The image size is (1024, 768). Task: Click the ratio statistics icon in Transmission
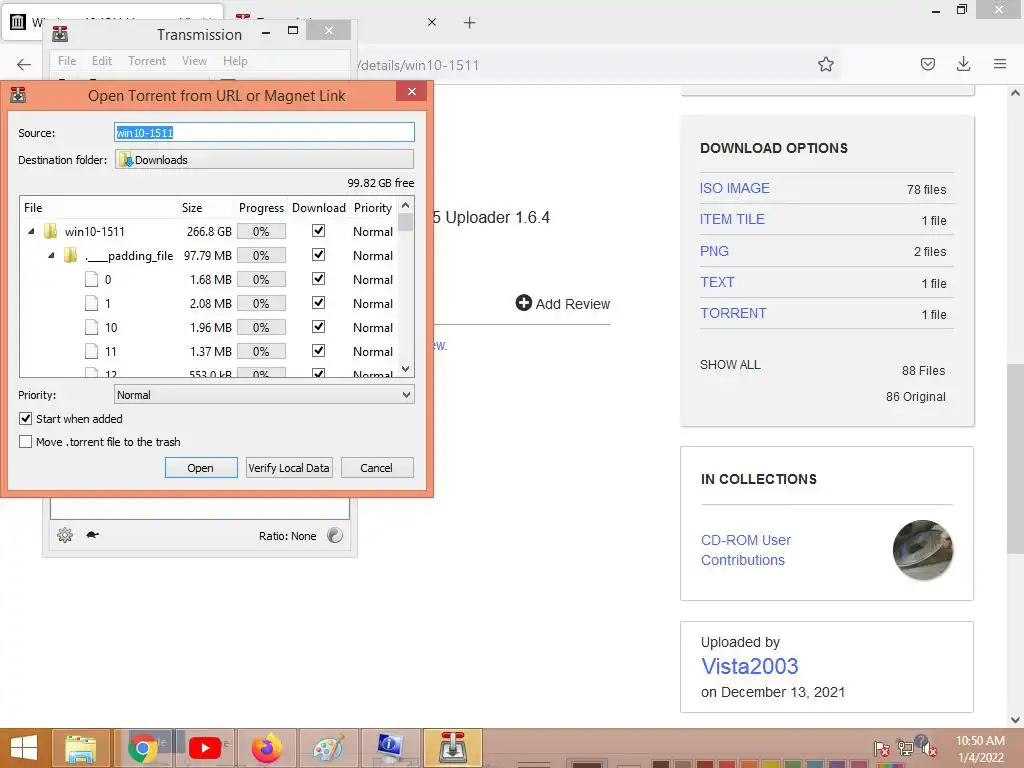(335, 536)
